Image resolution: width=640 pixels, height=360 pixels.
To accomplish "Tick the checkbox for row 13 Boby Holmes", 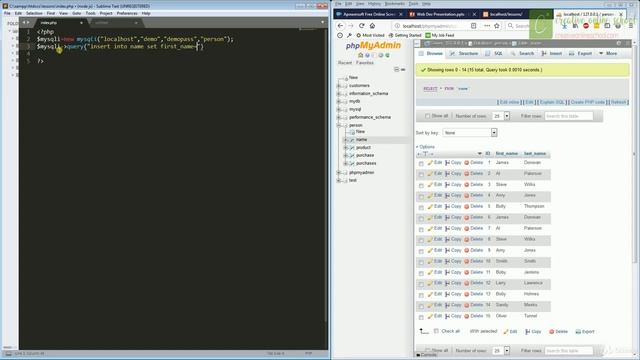I will coord(421,295).
